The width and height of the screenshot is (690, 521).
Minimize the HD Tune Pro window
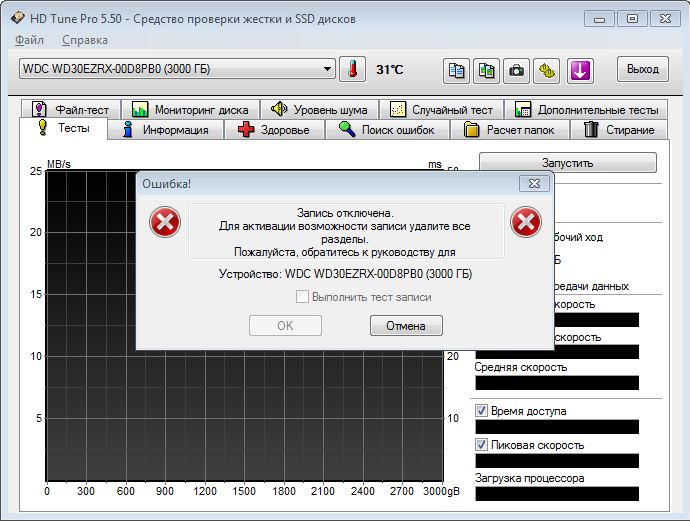pos(599,19)
